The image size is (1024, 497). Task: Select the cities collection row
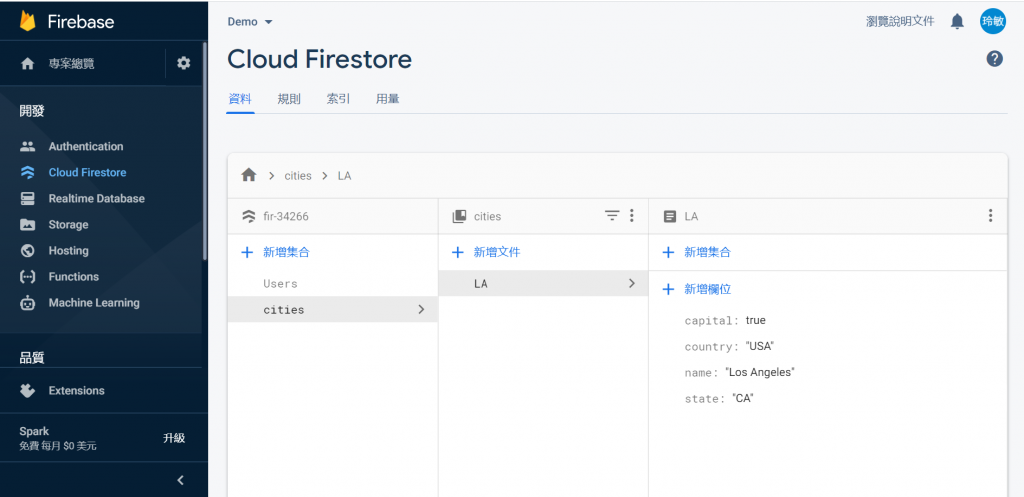pyautogui.click(x=333, y=310)
